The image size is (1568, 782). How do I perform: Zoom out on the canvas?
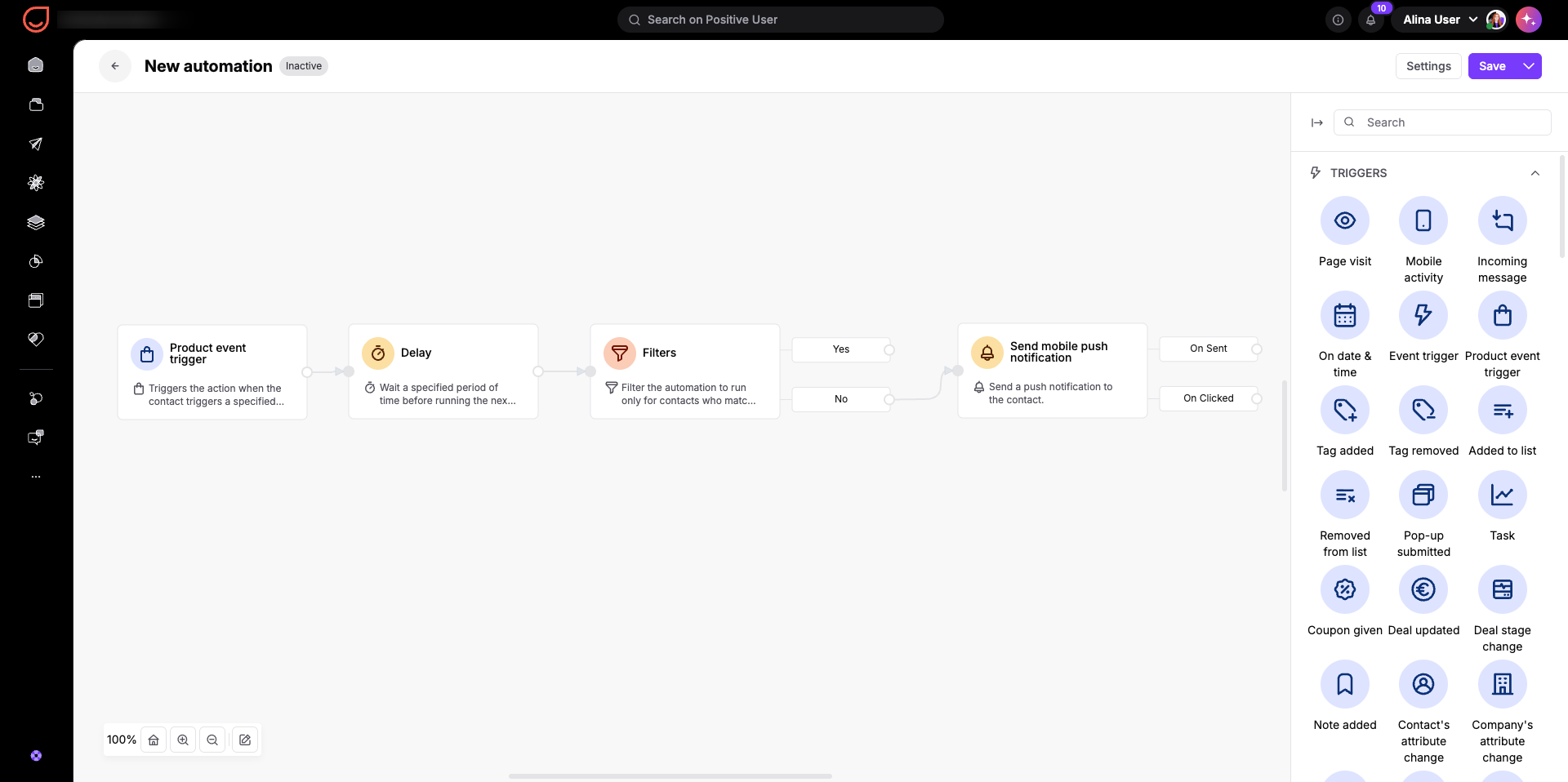(212, 740)
